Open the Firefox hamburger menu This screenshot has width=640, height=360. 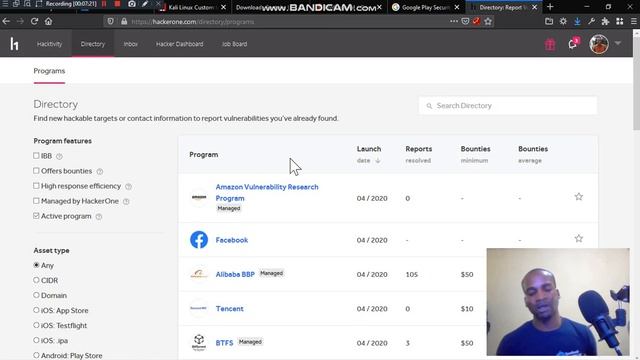633,21
